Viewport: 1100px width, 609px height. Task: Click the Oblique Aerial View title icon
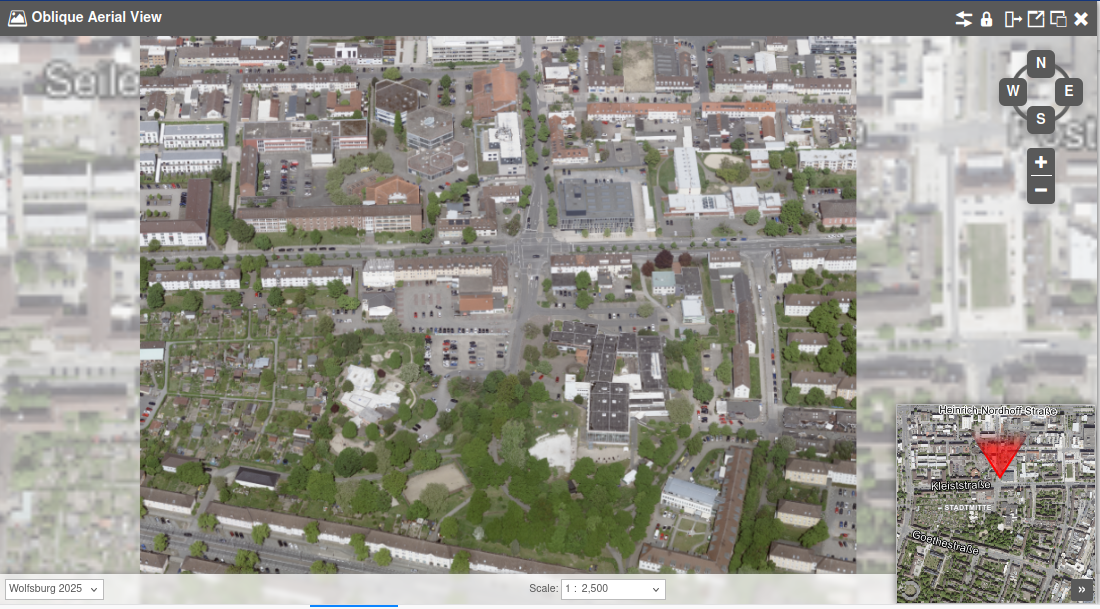pos(17,18)
